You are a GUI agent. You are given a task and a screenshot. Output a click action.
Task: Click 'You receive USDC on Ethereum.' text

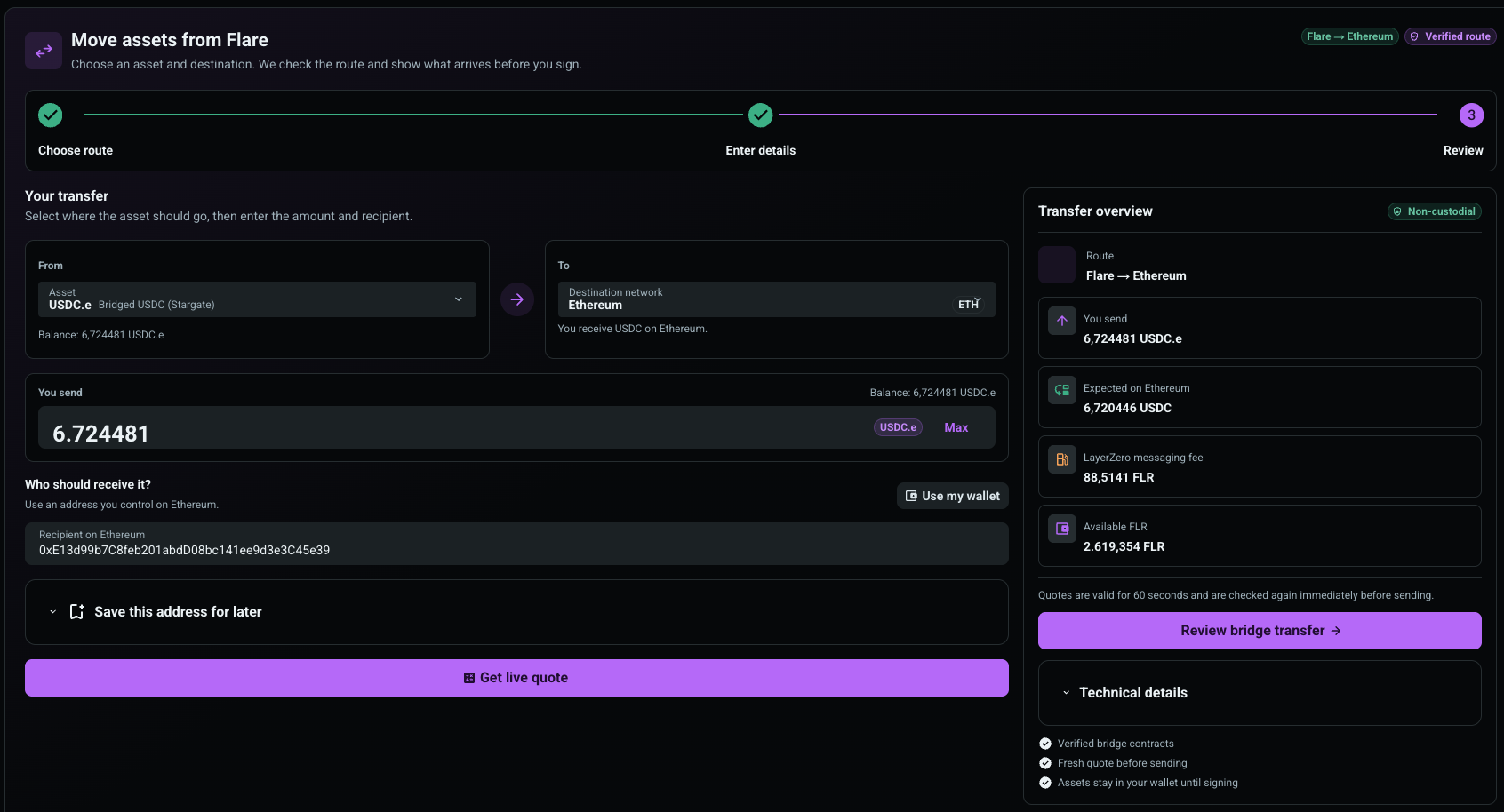coord(632,329)
